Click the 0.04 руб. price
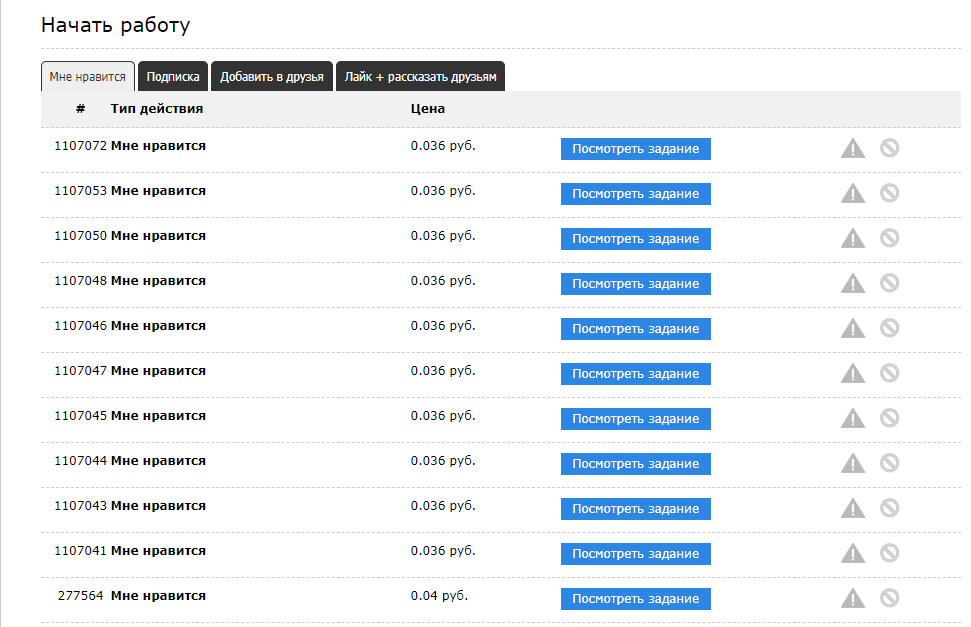971x627 pixels. [439, 595]
